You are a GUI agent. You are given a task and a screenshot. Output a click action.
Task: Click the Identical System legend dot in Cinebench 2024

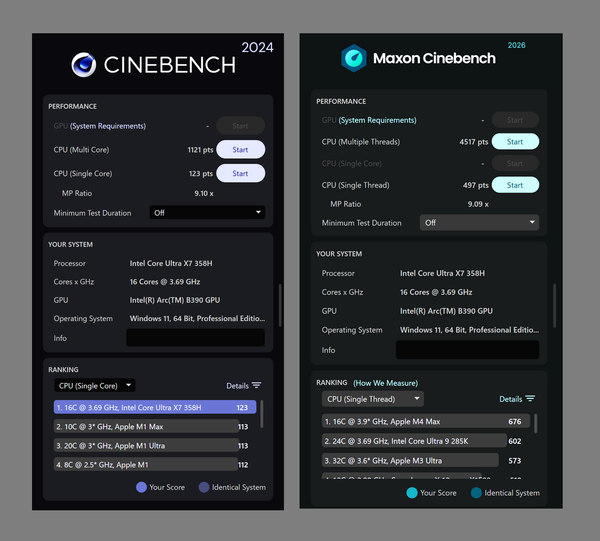click(204, 487)
